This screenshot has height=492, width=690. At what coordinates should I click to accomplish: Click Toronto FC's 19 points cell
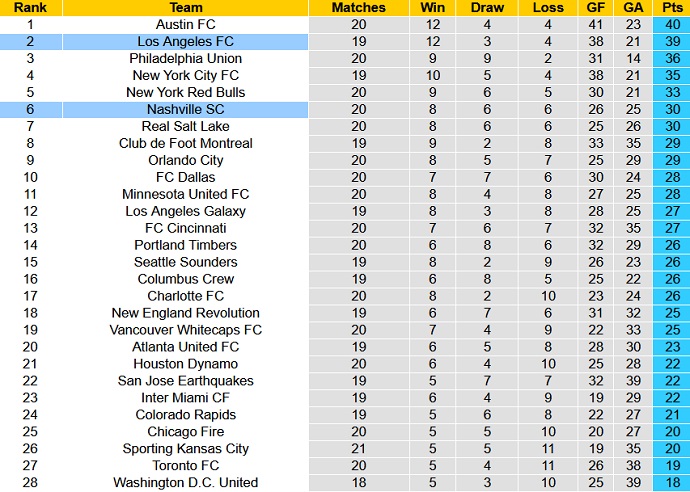click(671, 466)
